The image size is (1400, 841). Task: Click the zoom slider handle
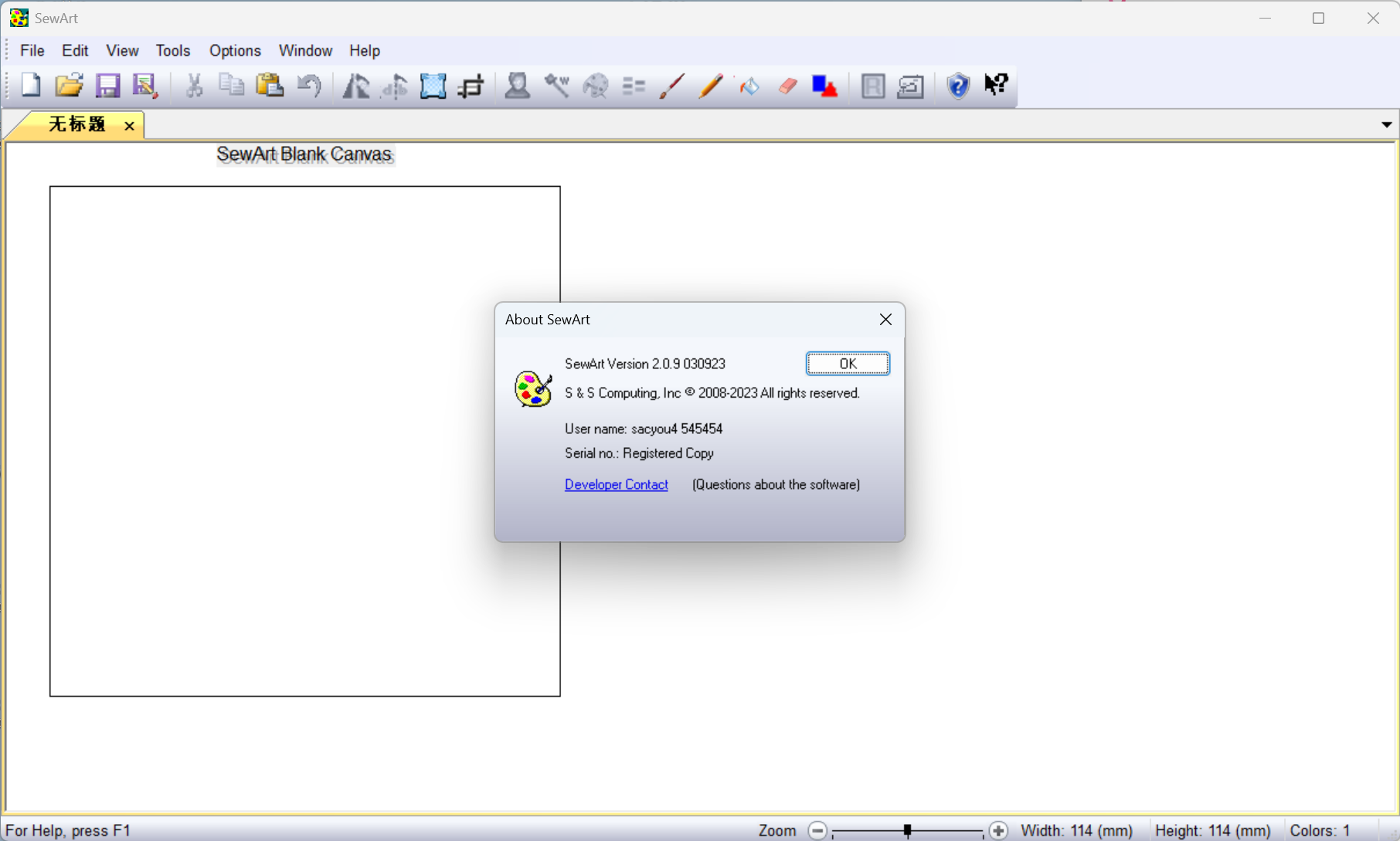coord(907,830)
